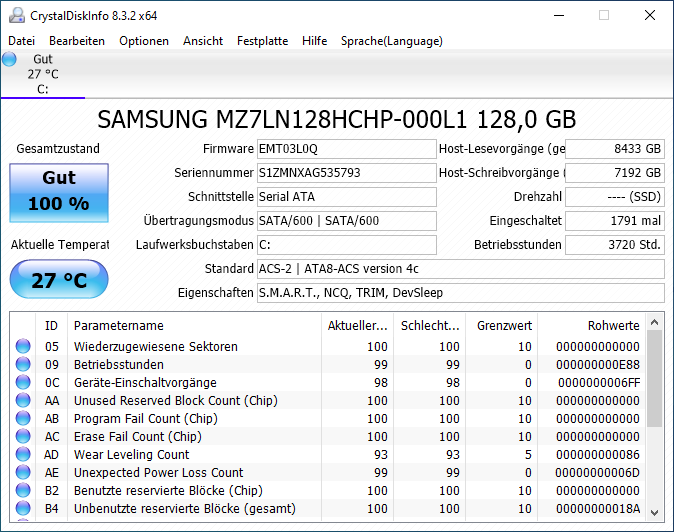Open the Hilfe menu
This screenshot has width=674, height=532.
pos(315,41)
